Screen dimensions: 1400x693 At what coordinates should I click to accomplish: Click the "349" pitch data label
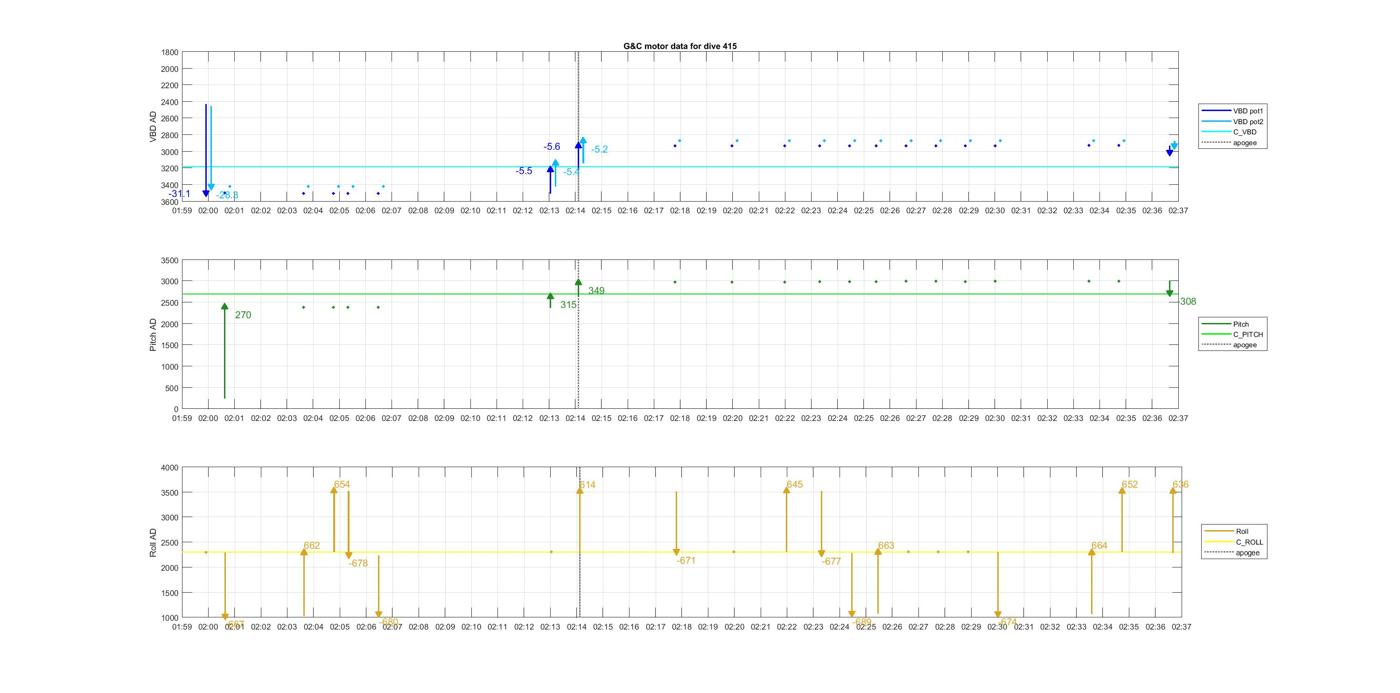596,291
